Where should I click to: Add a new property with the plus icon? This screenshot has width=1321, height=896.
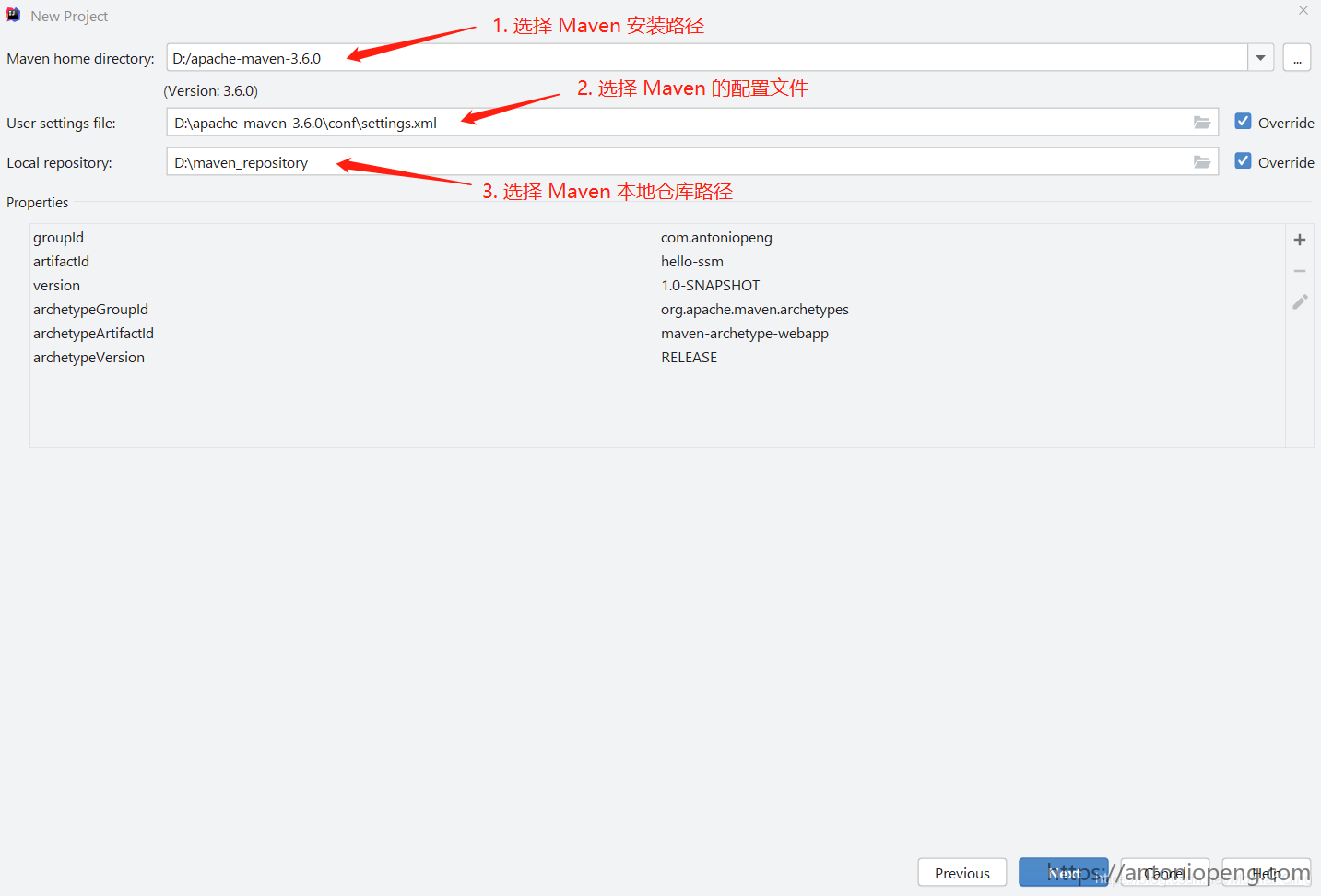tap(1299, 240)
